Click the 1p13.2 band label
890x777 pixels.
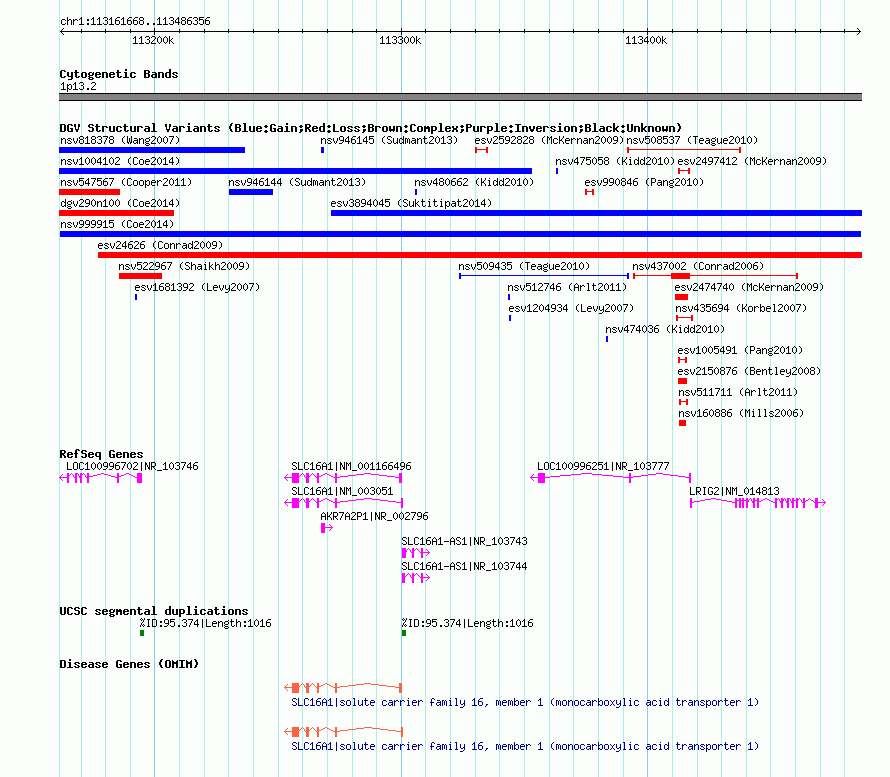pyautogui.click(x=78, y=86)
